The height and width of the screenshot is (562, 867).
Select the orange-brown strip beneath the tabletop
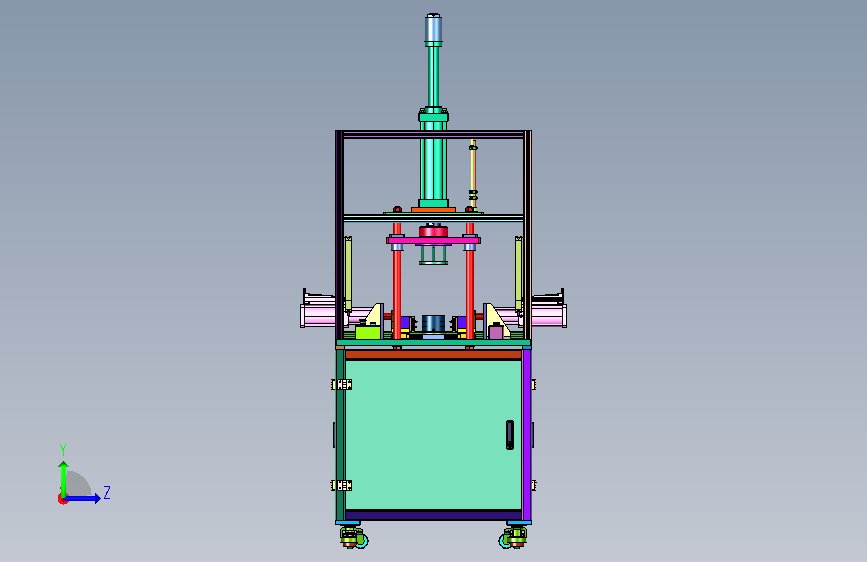click(x=433, y=354)
